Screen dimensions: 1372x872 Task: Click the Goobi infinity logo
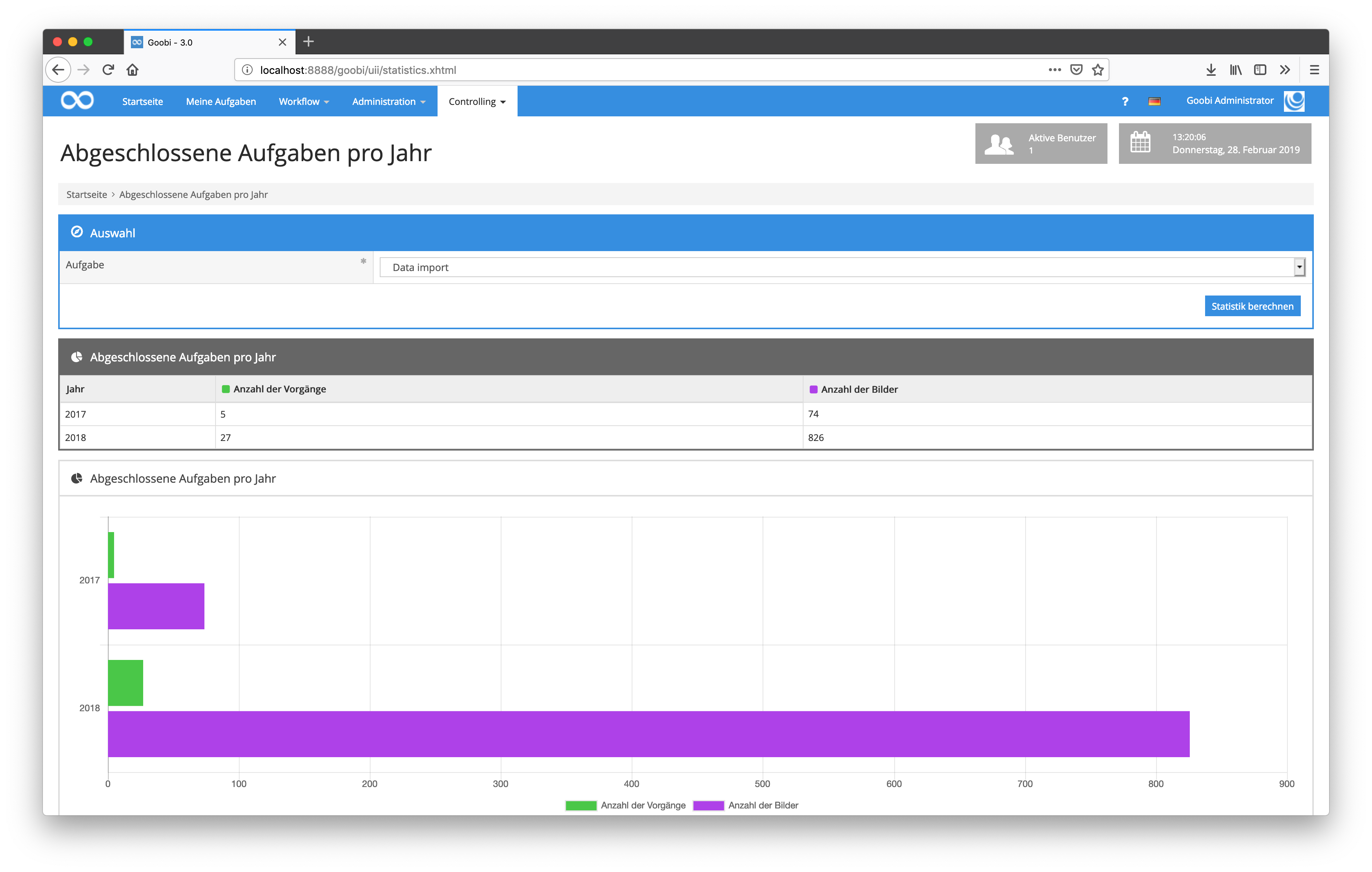pos(77,101)
